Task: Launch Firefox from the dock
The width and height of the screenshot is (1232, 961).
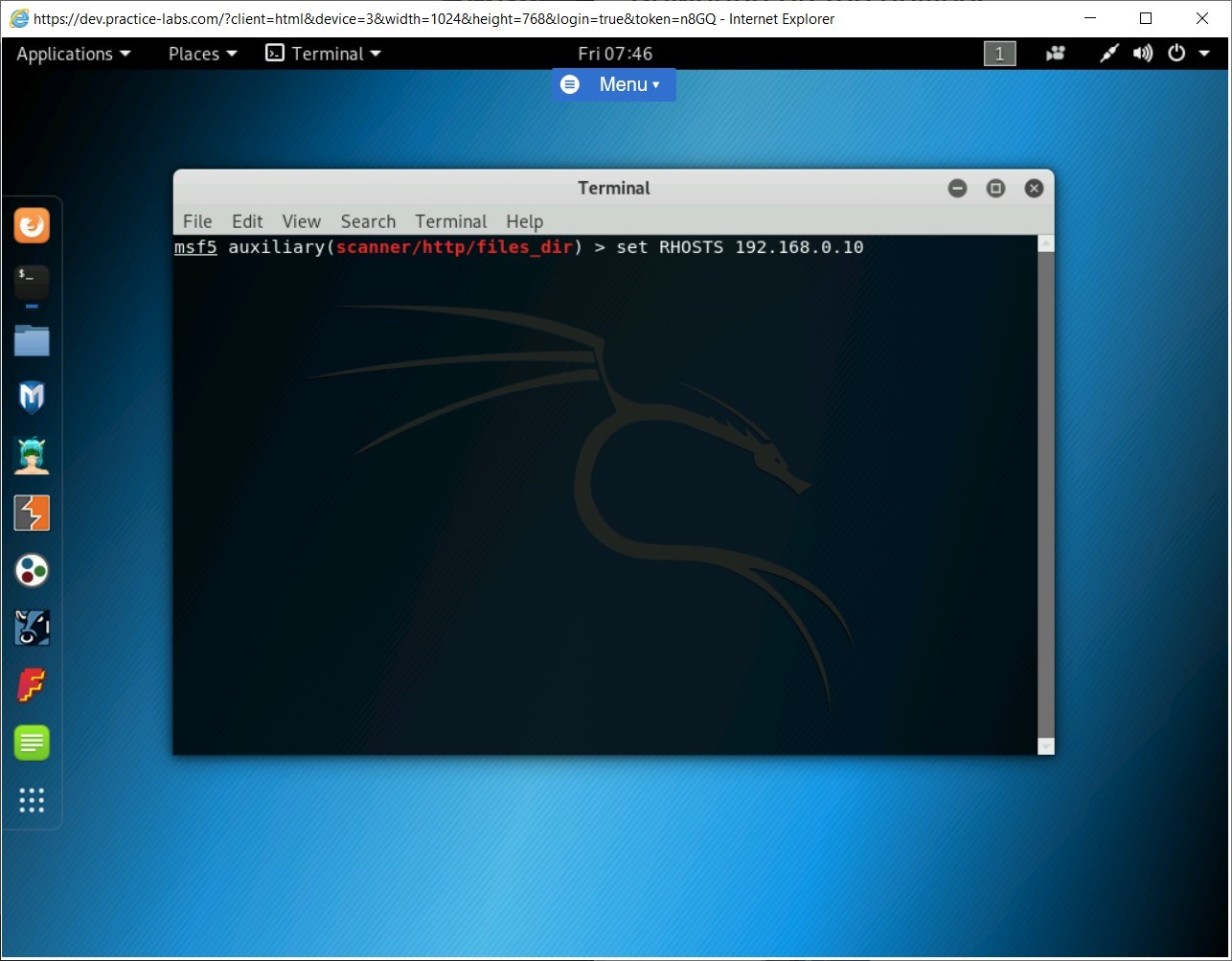Action: [32, 225]
